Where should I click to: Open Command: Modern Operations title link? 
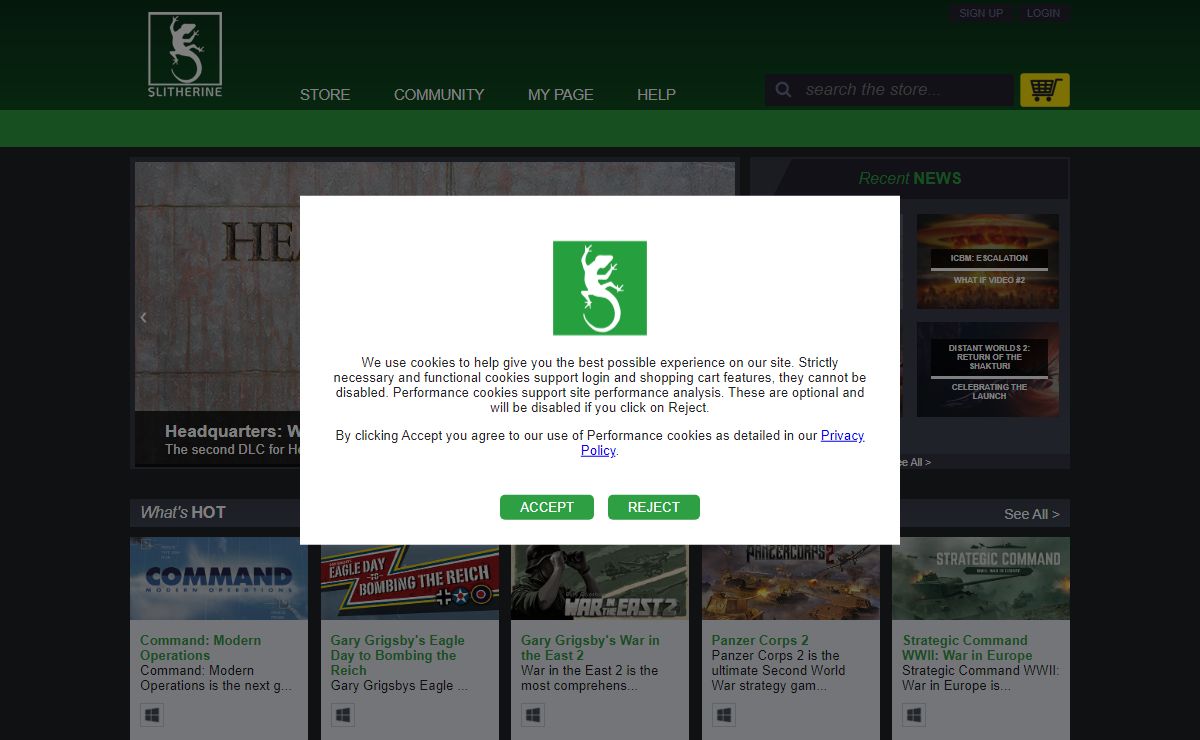(x=201, y=648)
